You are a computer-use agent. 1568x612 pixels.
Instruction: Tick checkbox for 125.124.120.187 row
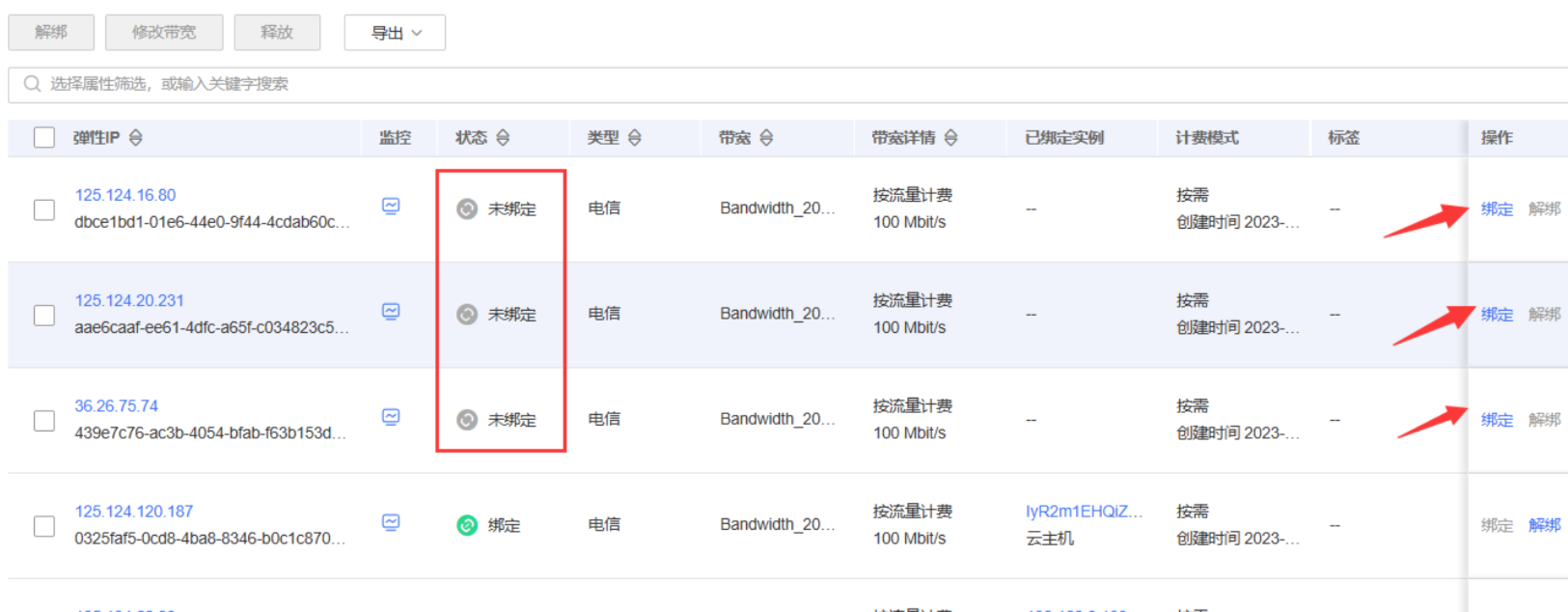tap(44, 526)
